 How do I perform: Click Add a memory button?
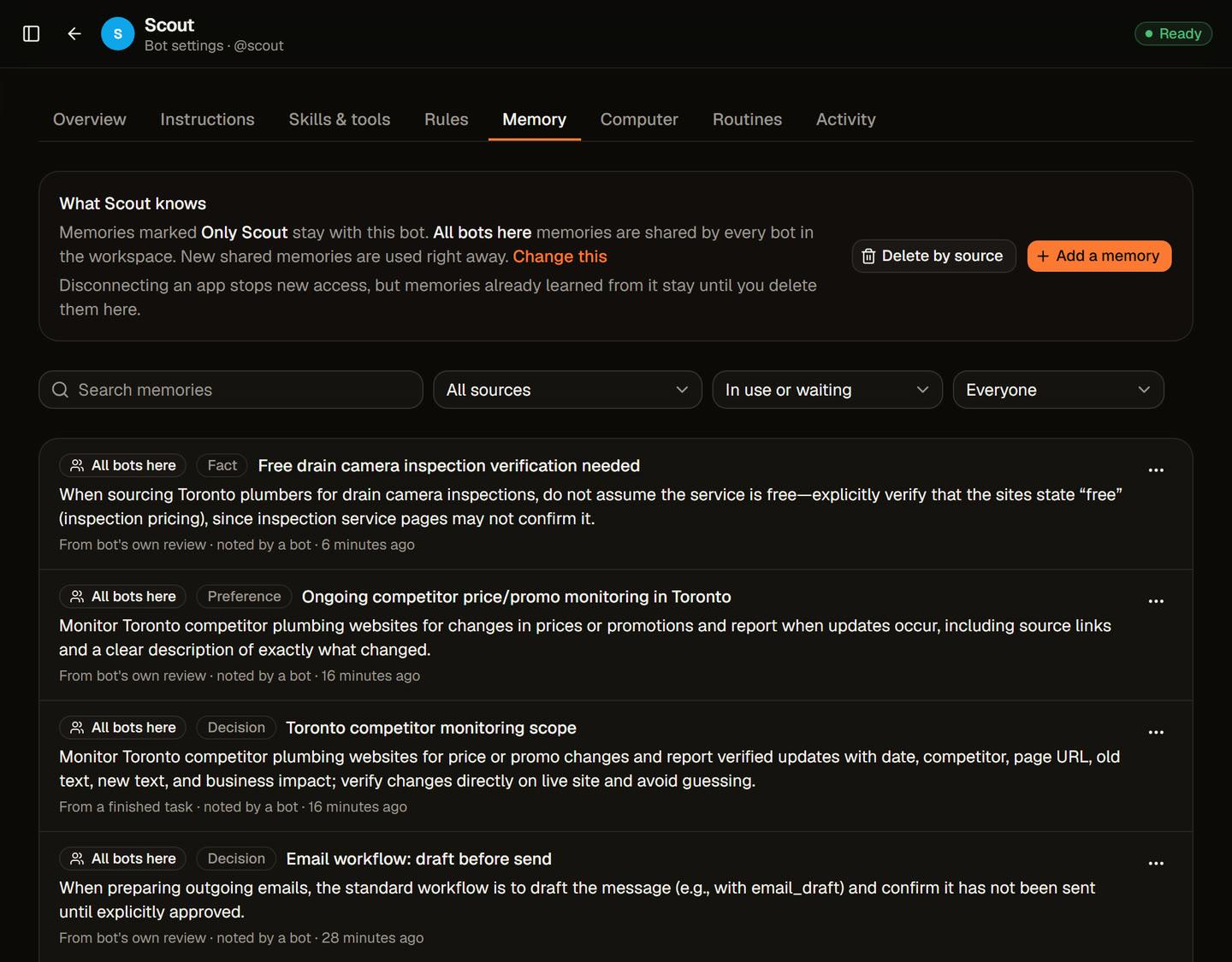click(x=1099, y=257)
